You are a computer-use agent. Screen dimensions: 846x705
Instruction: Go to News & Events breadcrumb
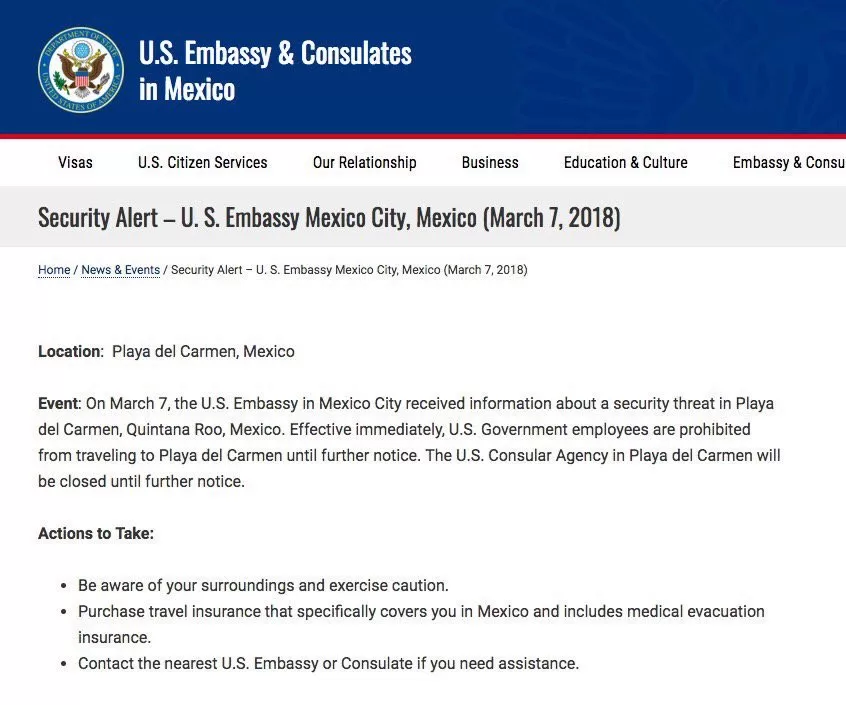click(120, 270)
